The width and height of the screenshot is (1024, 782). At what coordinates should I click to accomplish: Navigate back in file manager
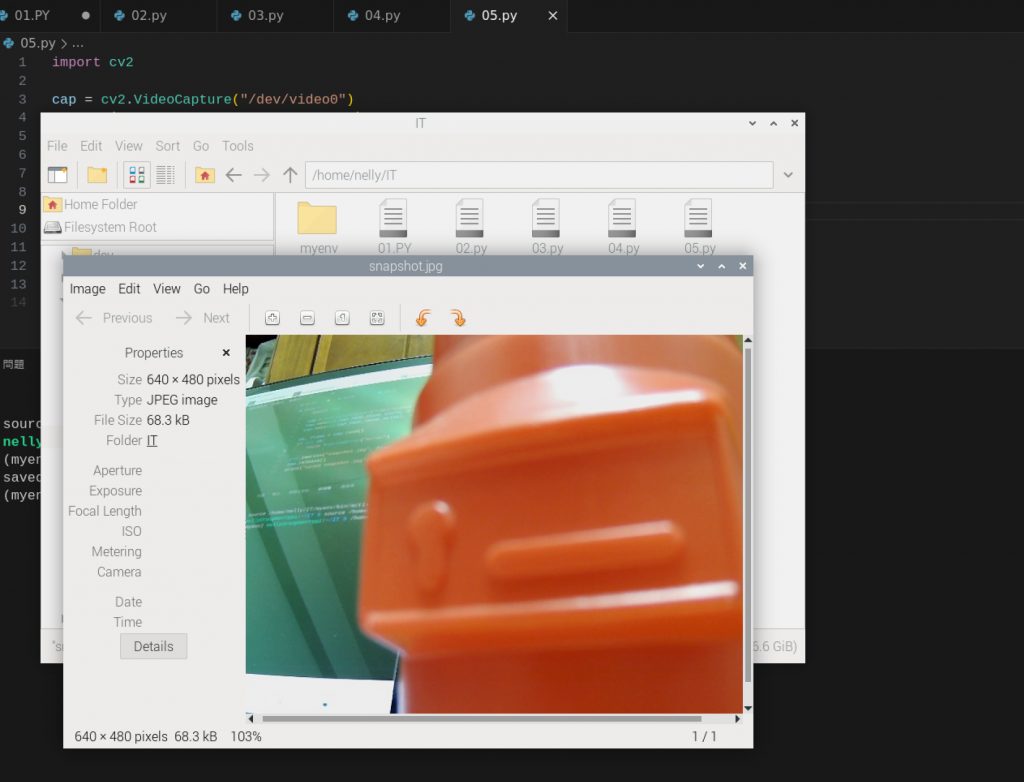234,175
